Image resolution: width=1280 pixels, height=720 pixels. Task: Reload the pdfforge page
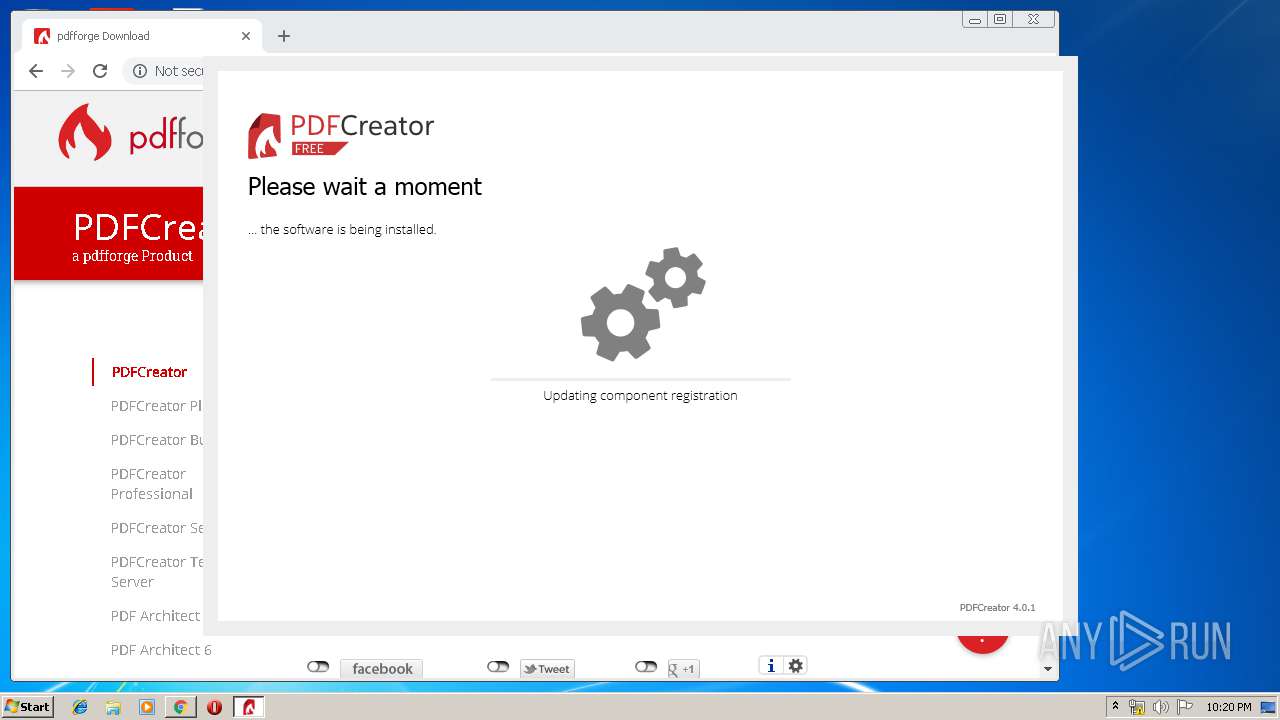tap(100, 71)
